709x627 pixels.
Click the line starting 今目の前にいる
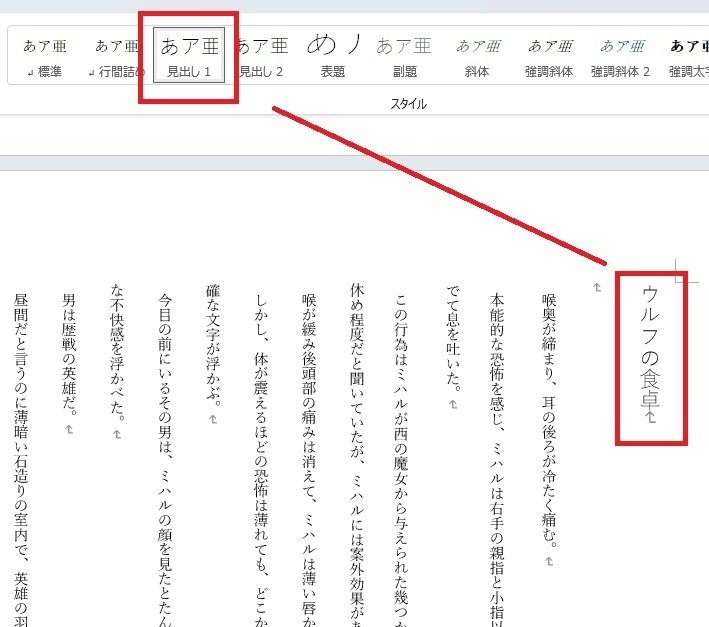tap(165, 460)
